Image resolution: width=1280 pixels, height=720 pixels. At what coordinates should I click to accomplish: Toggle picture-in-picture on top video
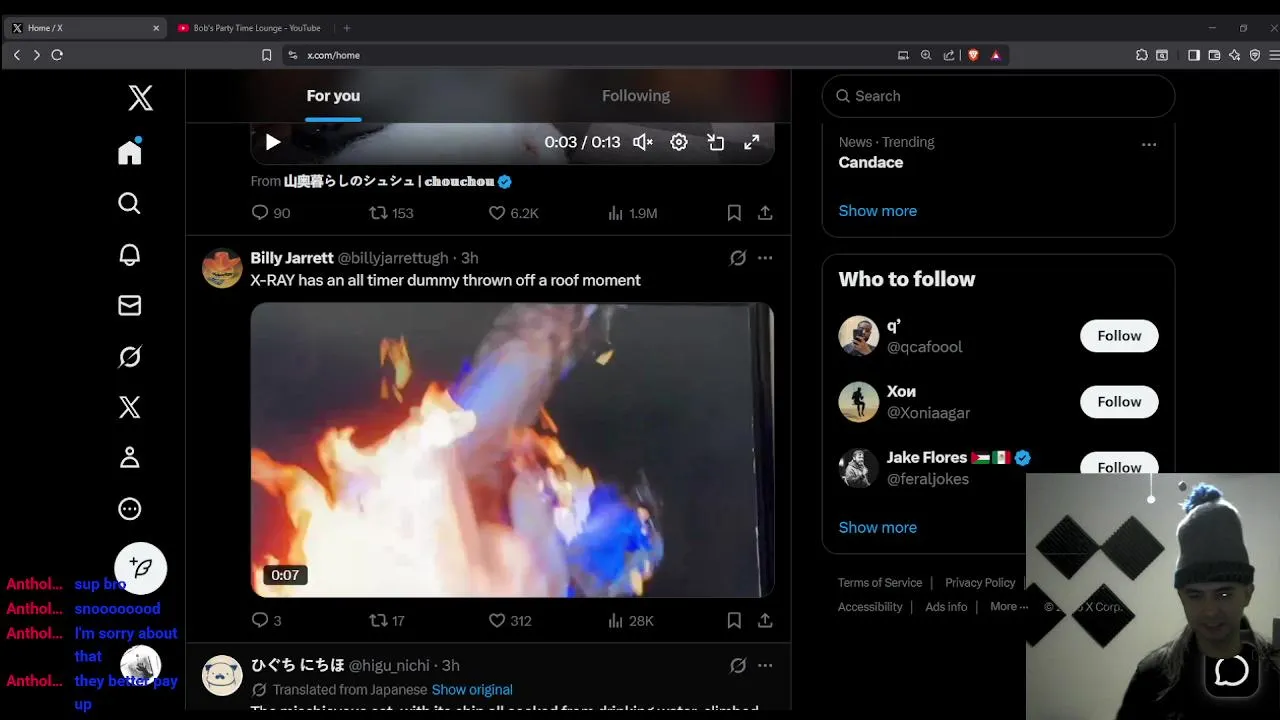[716, 142]
